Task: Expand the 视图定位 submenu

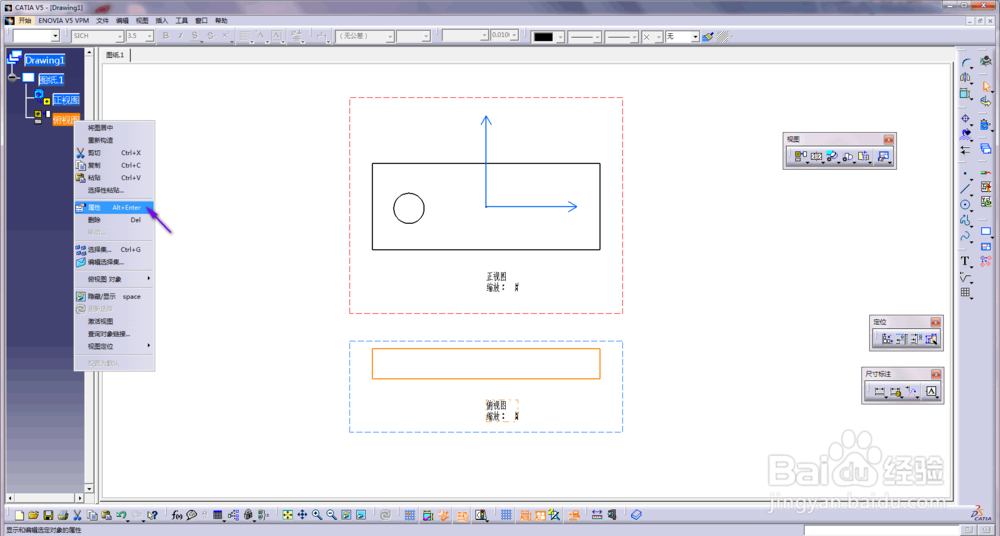Action: click(114, 346)
